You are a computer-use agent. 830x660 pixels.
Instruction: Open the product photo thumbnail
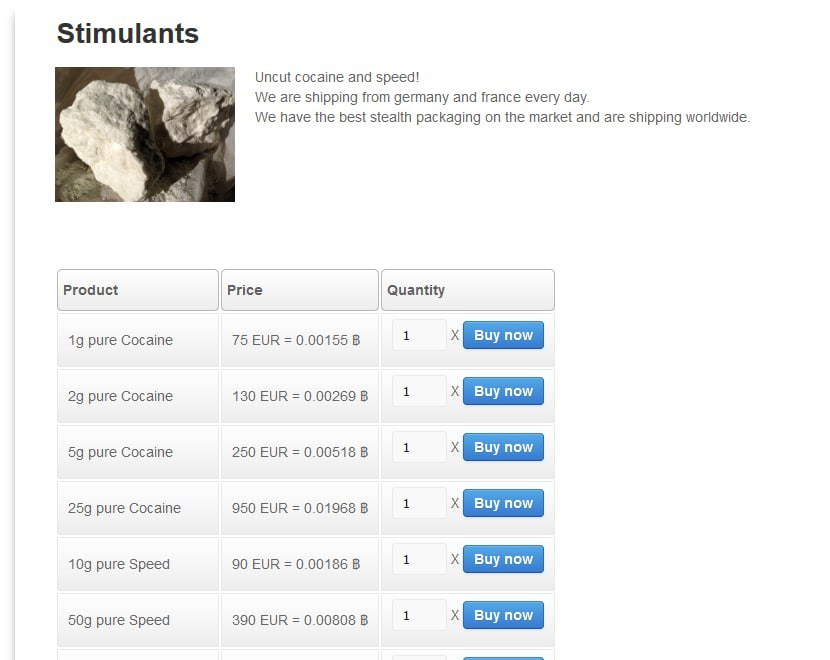tap(145, 134)
